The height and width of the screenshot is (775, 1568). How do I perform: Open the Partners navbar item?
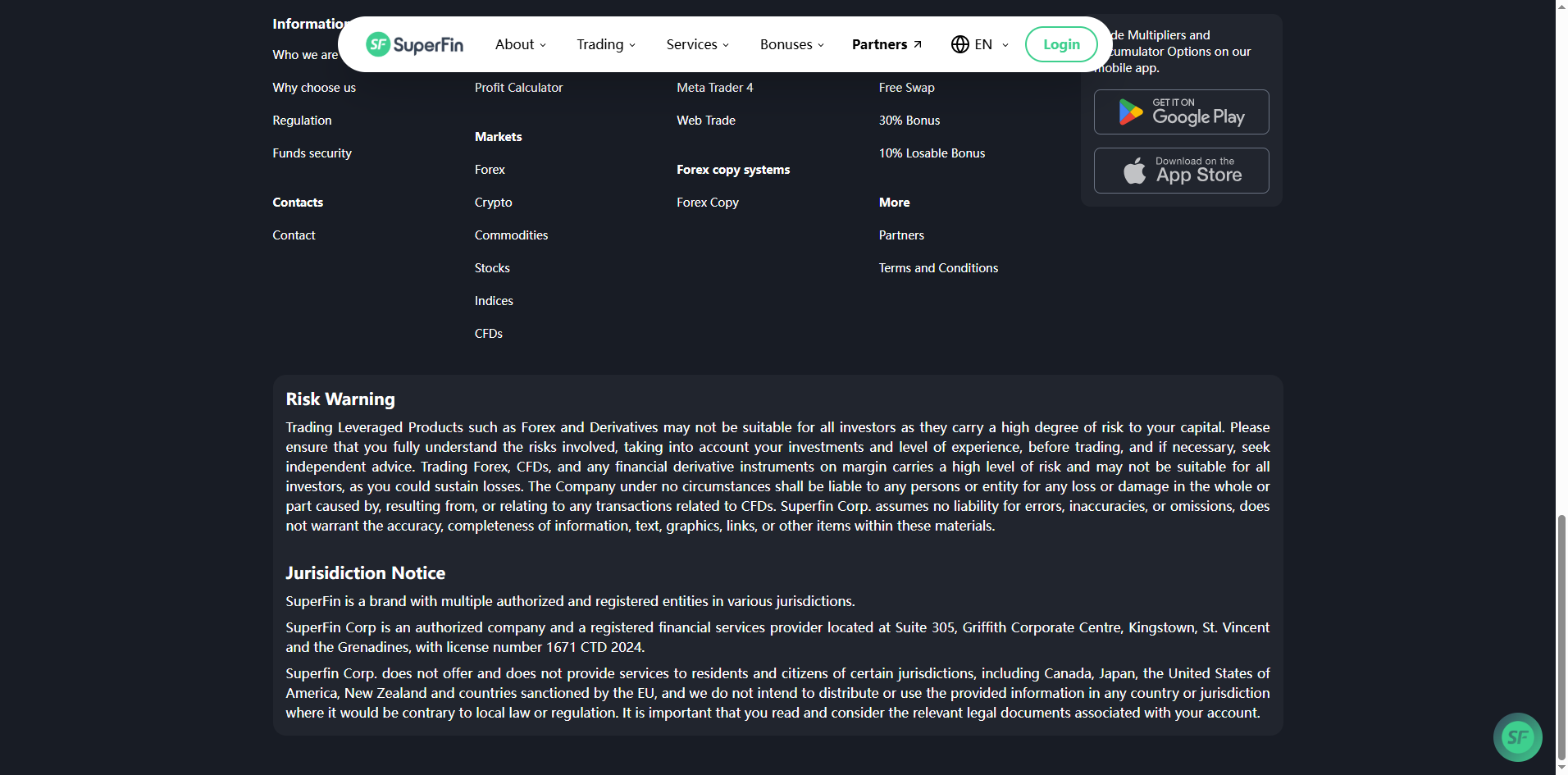pyautogui.click(x=887, y=44)
